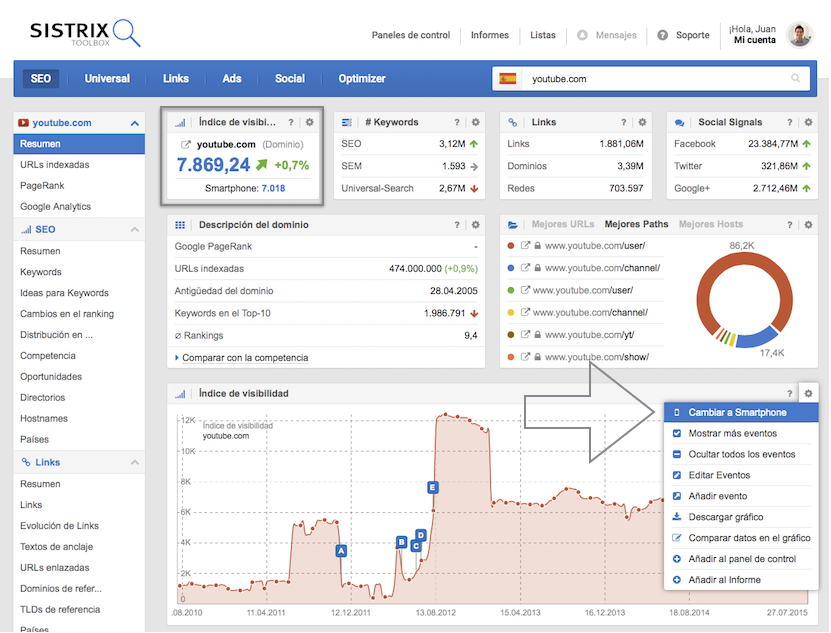Collapse the SEO sidebar section
The width and height of the screenshot is (831, 633).
coord(135,230)
